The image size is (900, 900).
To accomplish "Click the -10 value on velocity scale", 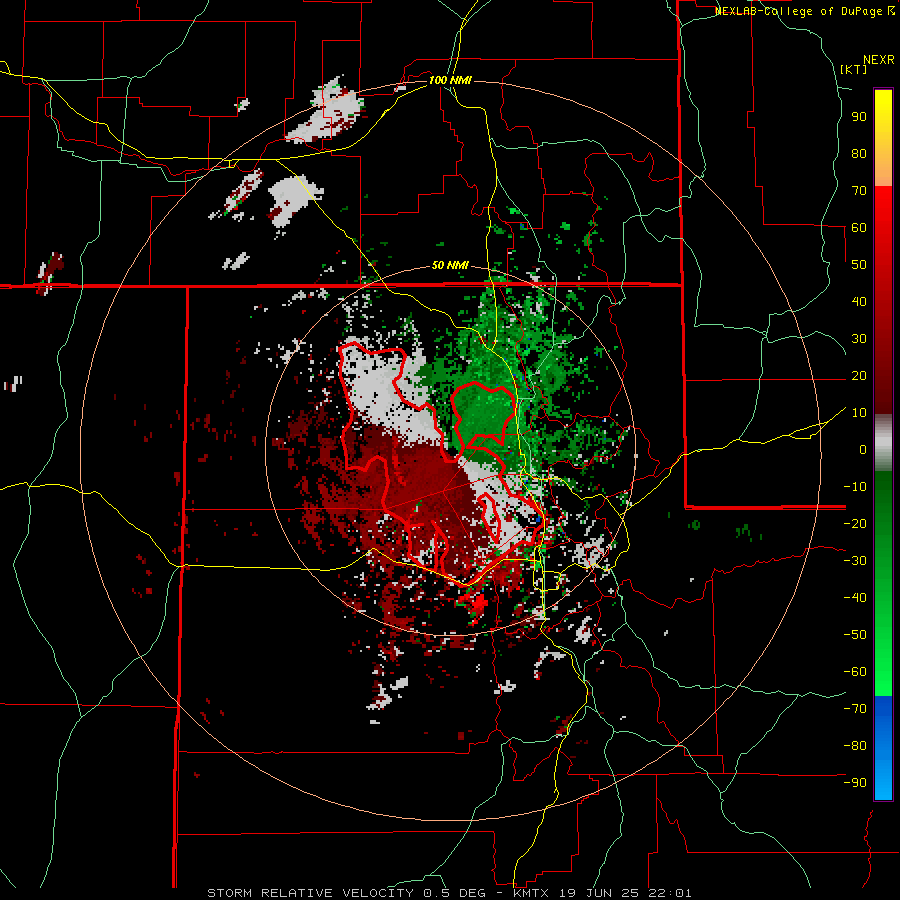I will (x=855, y=487).
